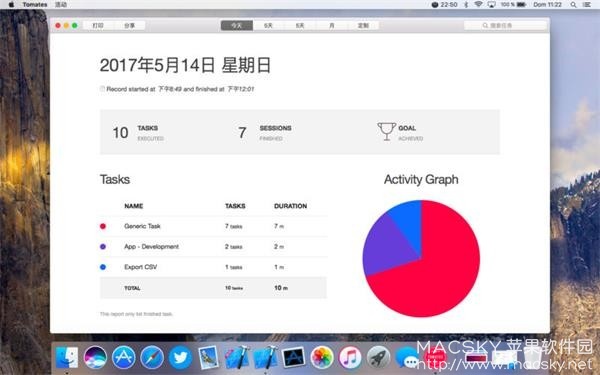Select the 今天 (Today) segment tab
The width and height of the screenshot is (600, 375).
237,25
